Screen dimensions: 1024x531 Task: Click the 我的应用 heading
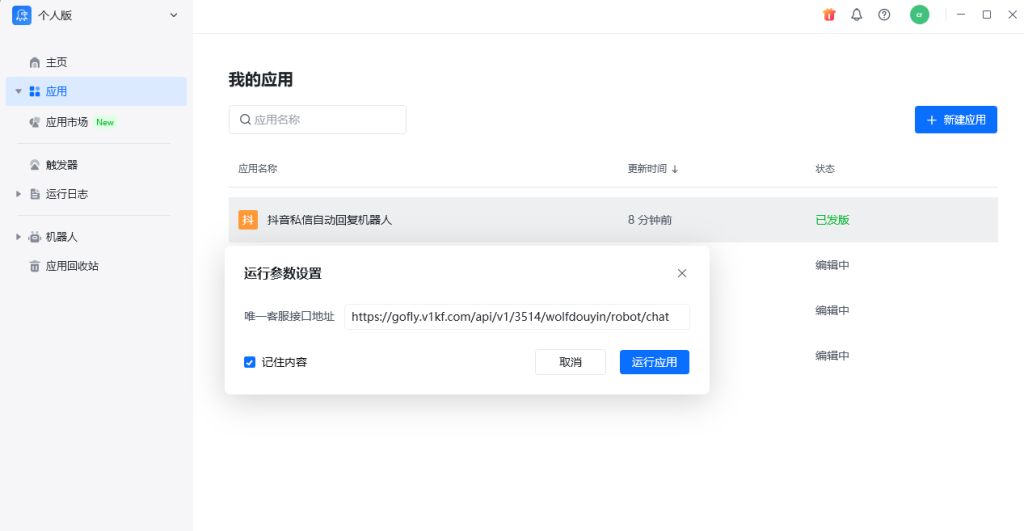point(261,80)
